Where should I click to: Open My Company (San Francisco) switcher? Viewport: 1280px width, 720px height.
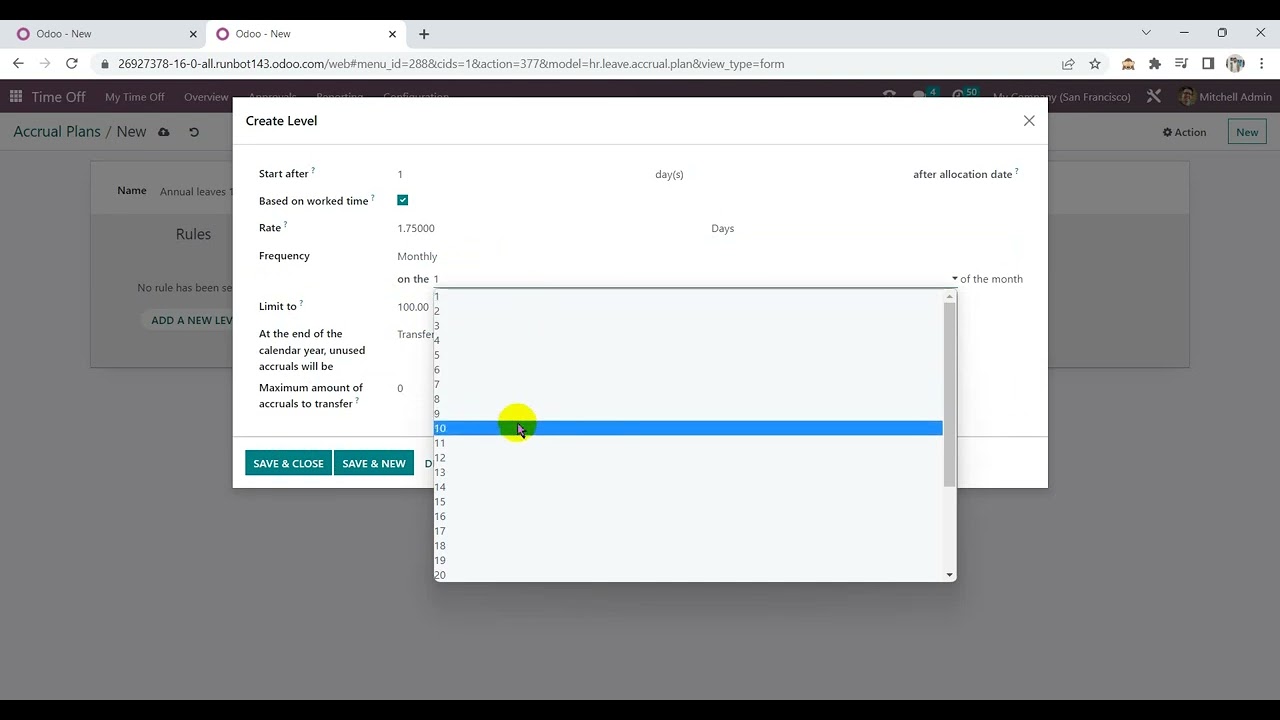pyautogui.click(x=1062, y=97)
